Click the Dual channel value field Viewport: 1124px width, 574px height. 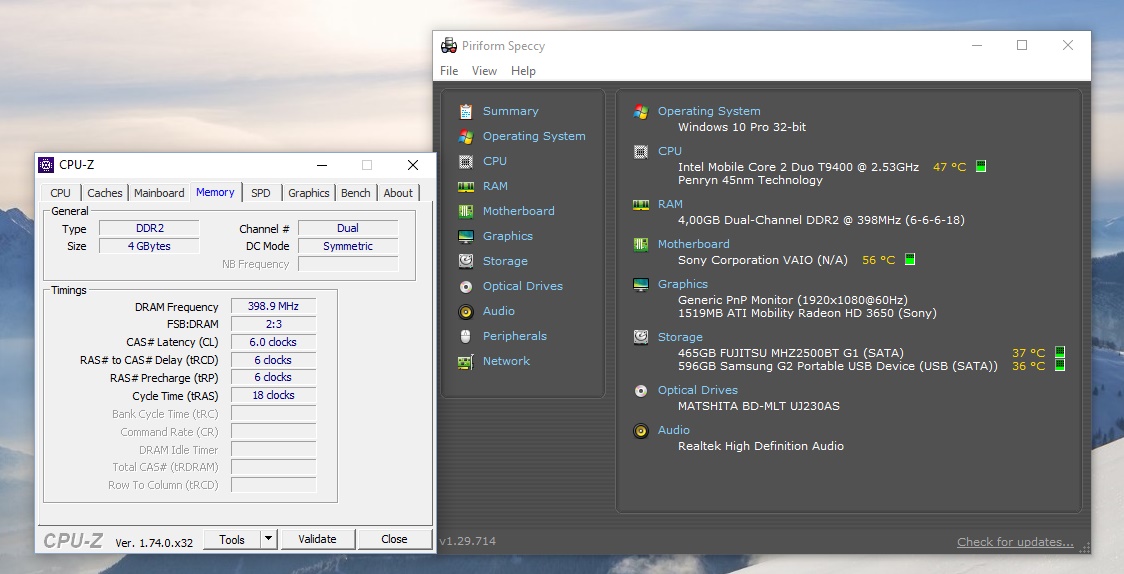(348, 229)
